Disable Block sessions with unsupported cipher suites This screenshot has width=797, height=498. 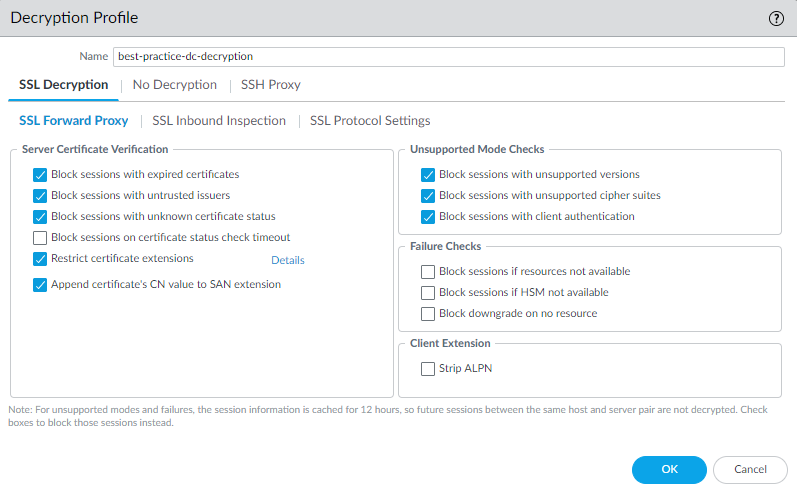point(428,195)
